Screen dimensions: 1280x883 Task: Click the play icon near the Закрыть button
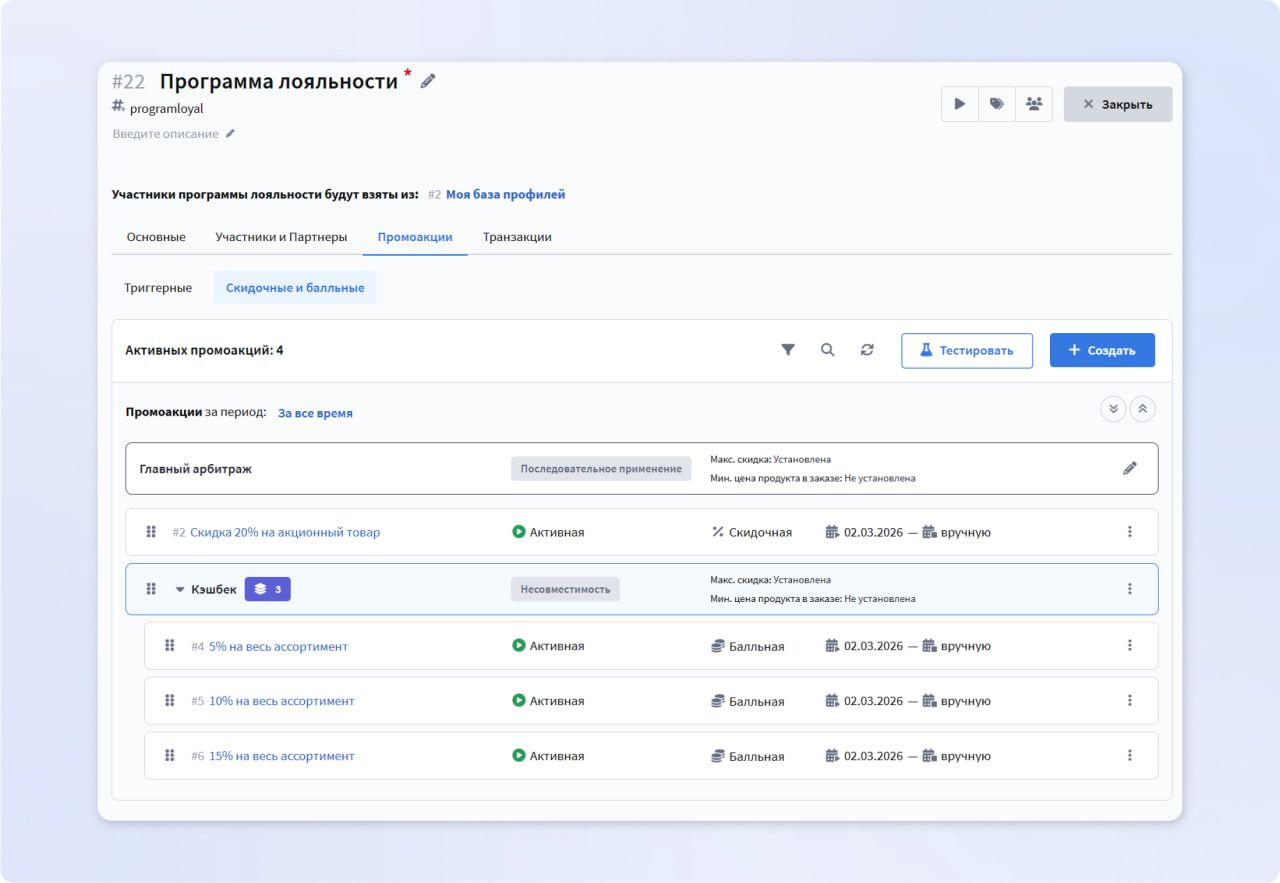959,103
